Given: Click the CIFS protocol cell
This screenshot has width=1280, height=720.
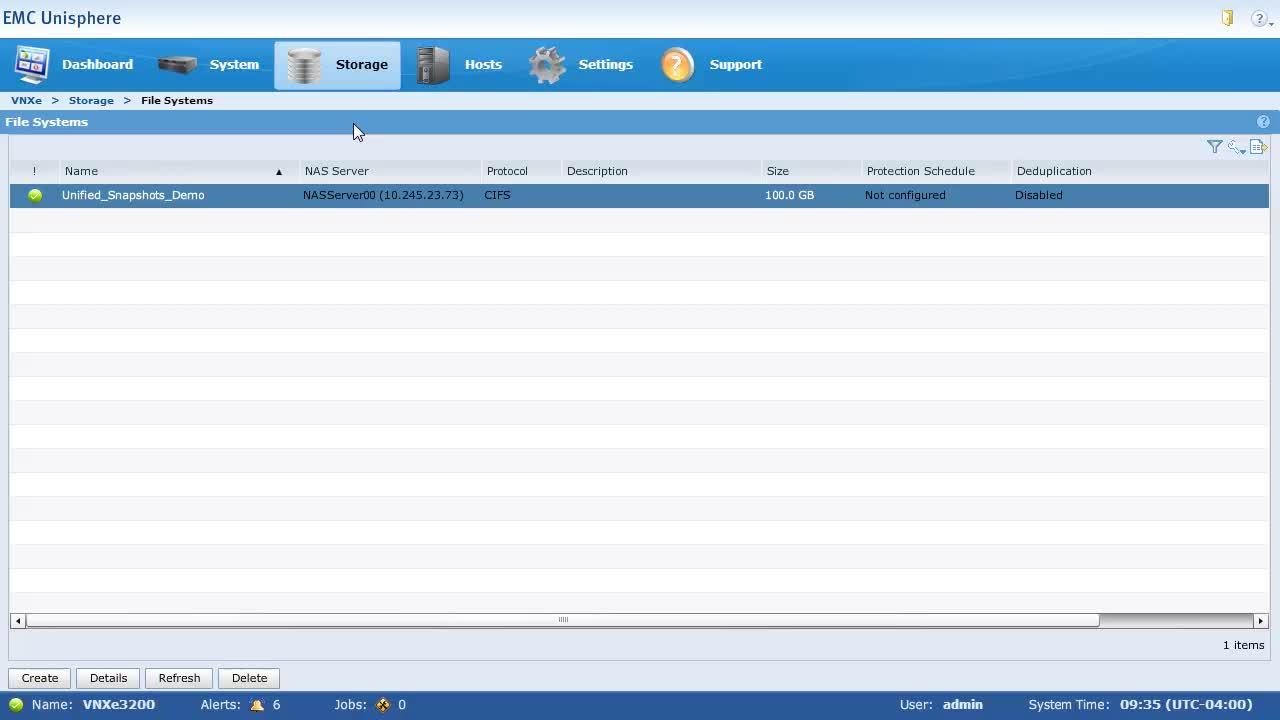Looking at the screenshot, I should coord(497,195).
